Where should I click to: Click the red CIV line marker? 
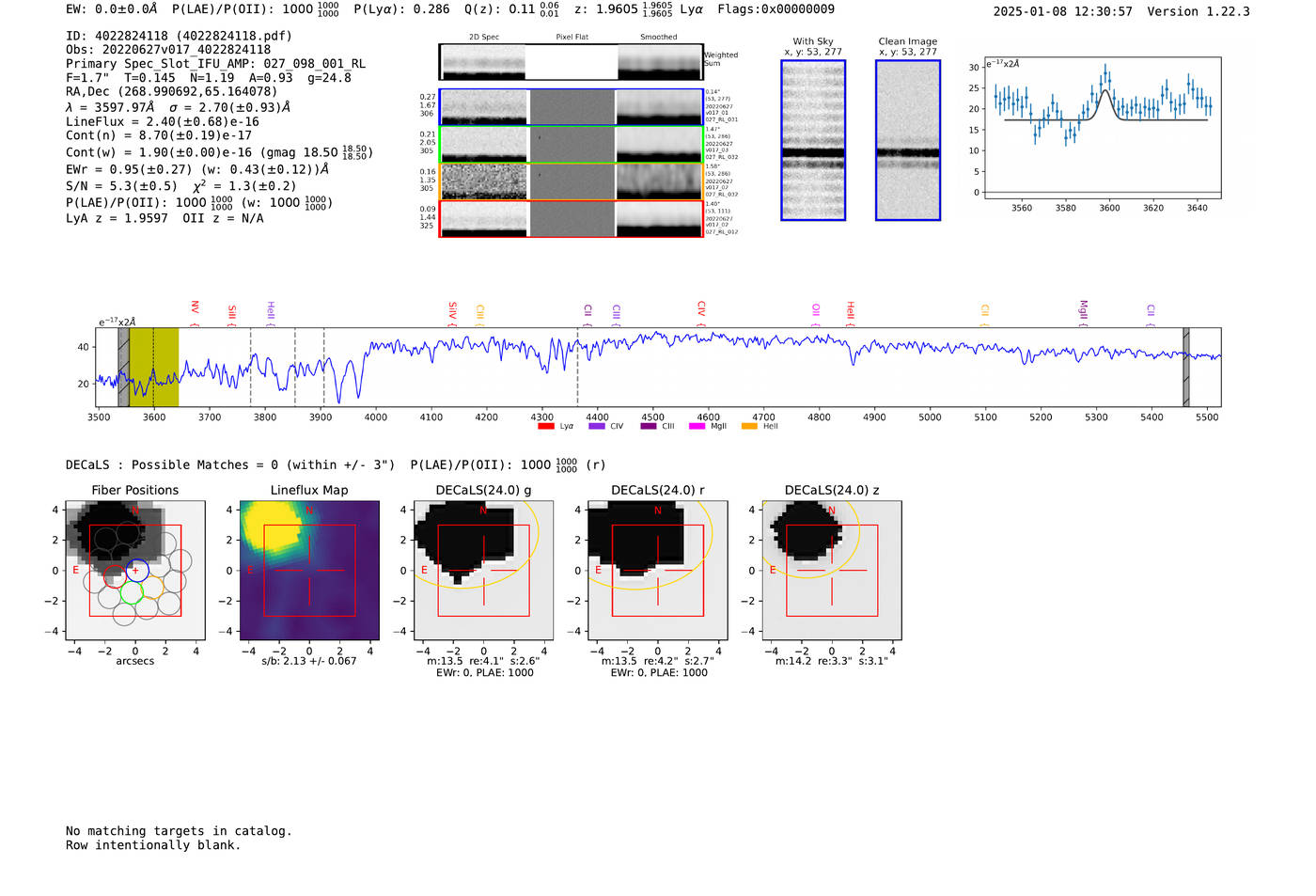[701, 313]
